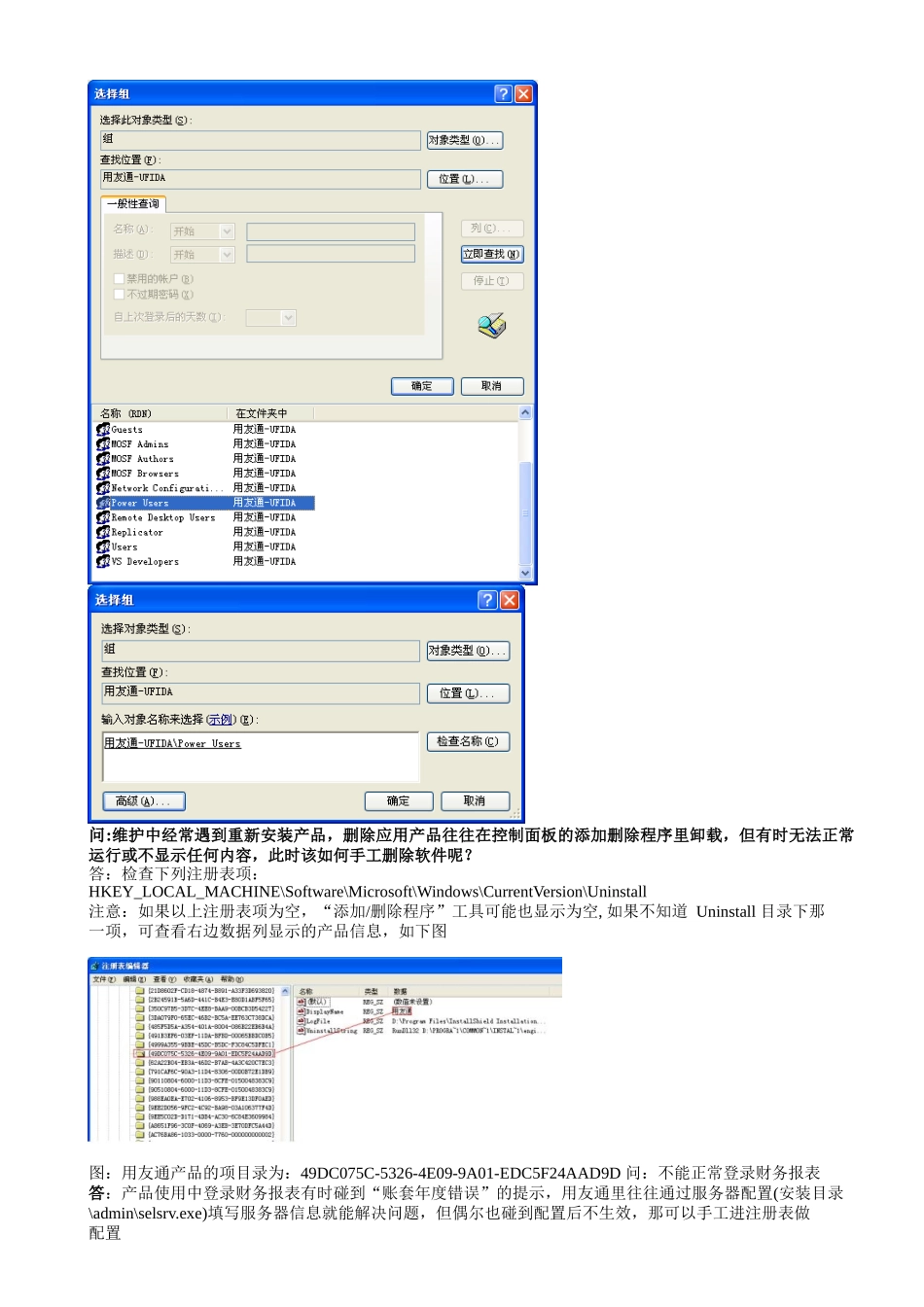
Task: Click the LogFile registry value icon
Action: coord(302,1021)
